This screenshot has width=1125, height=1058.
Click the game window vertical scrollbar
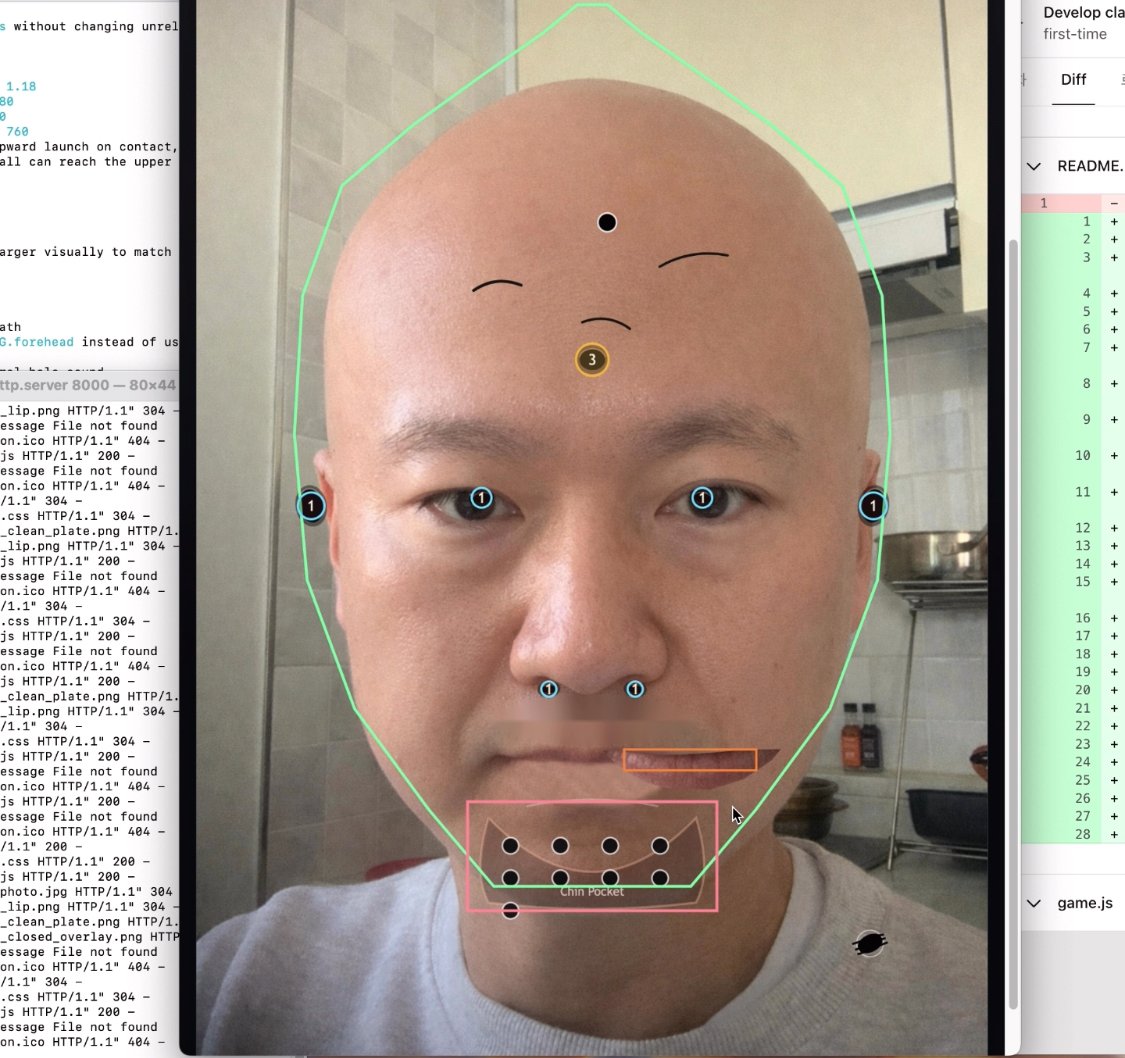[x=1013, y=624]
